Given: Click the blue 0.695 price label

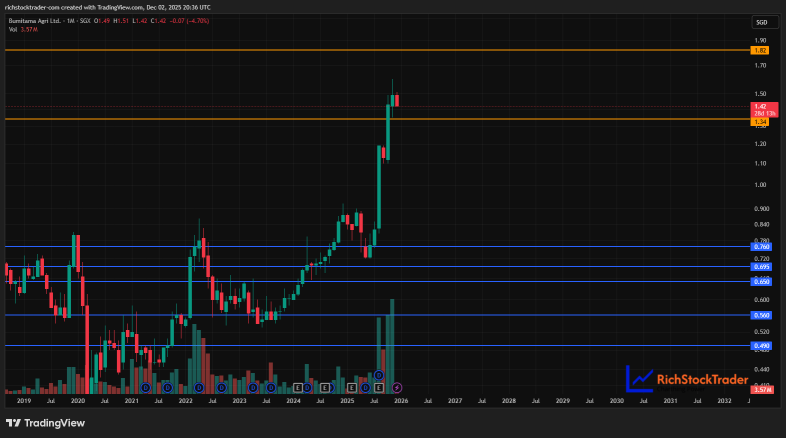Looking at the screenshot, I should coord(761,267).
